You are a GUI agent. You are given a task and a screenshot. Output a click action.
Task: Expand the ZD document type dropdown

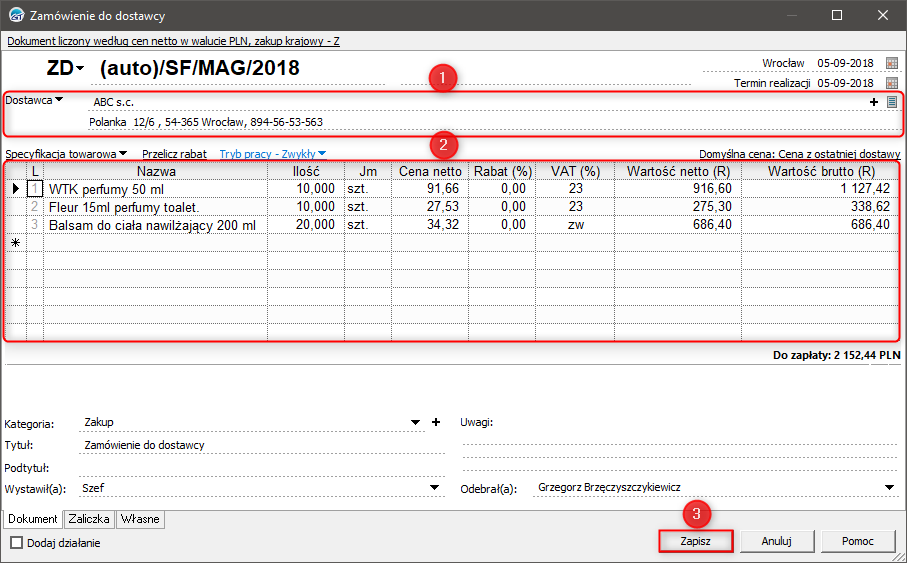tap(80, 69)
